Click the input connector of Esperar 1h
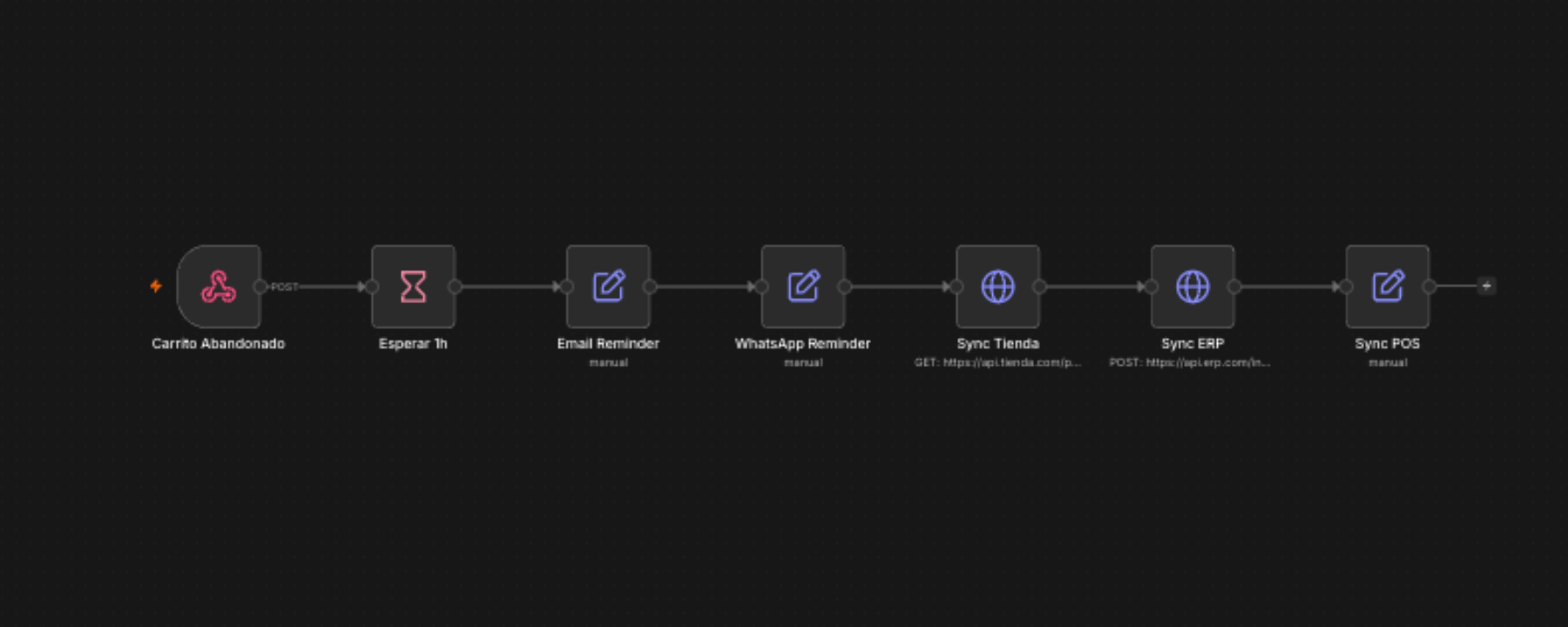The image size is (1568, 627). (x=372, y=287)
